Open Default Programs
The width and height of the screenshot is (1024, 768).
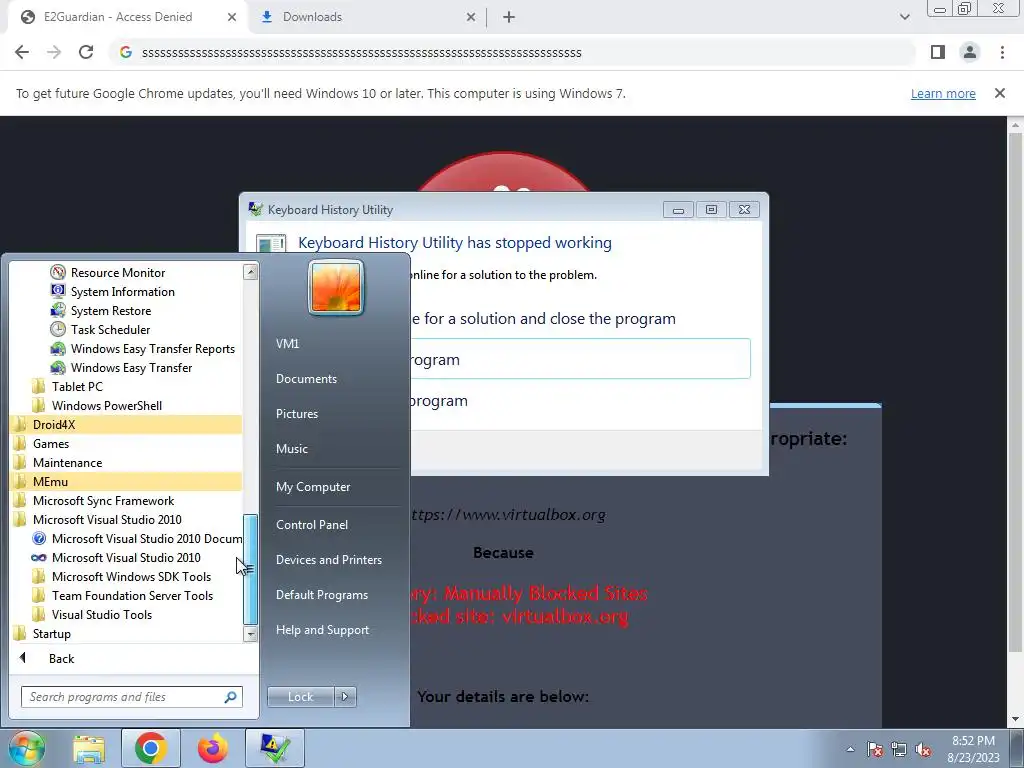click(x=322, y=595)
